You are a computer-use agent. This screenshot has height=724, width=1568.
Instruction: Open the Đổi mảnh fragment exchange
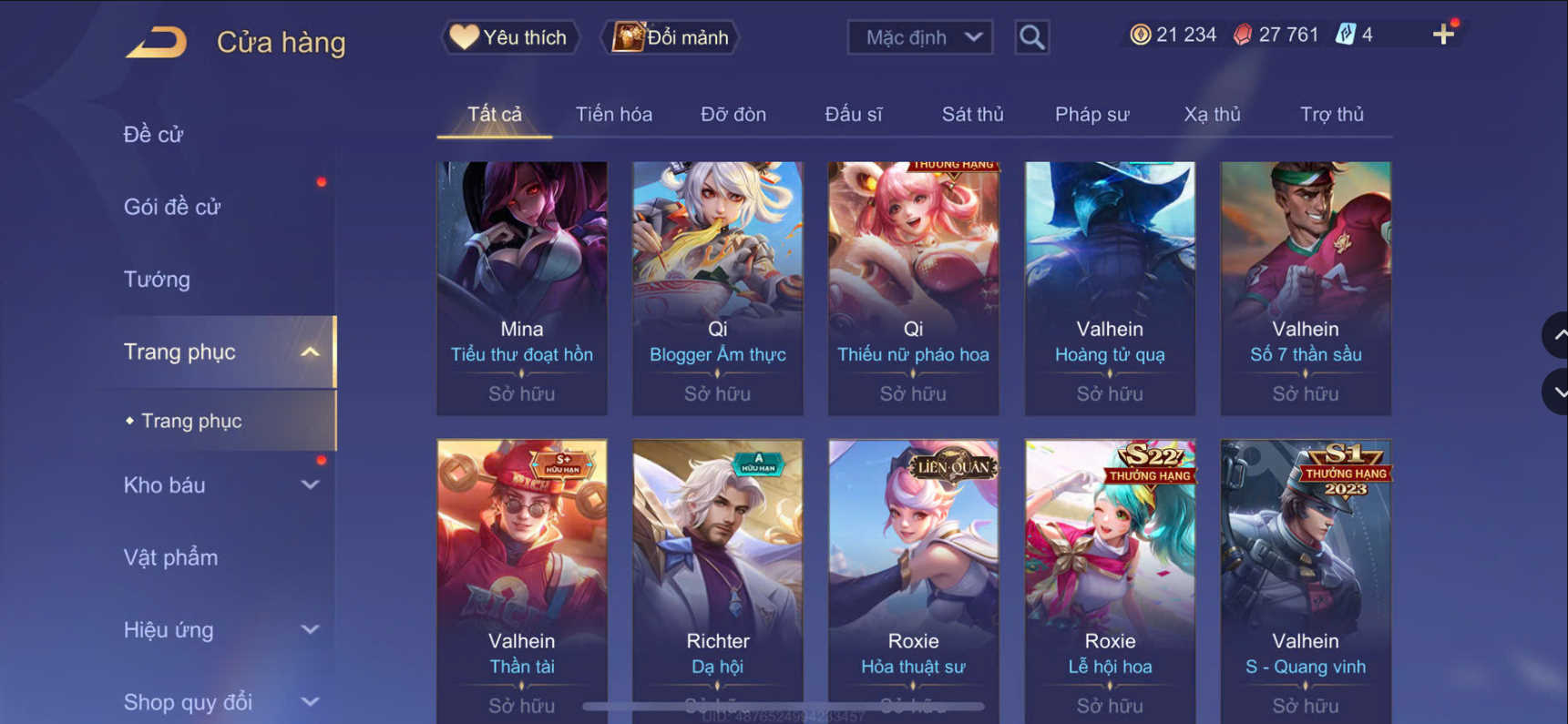point(671,37)
